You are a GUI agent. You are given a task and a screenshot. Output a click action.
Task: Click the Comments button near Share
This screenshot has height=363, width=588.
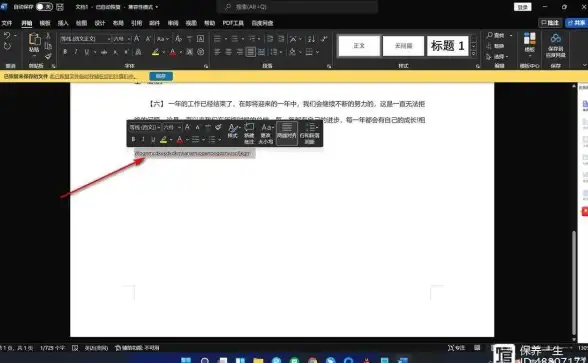point(550,23)
